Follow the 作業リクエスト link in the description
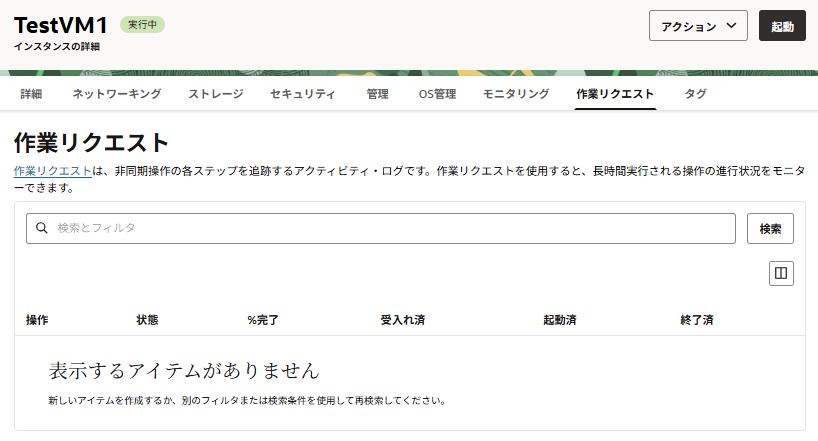Image resolution: width=818 pixels, height=441 pixels. tap(52, 171)
